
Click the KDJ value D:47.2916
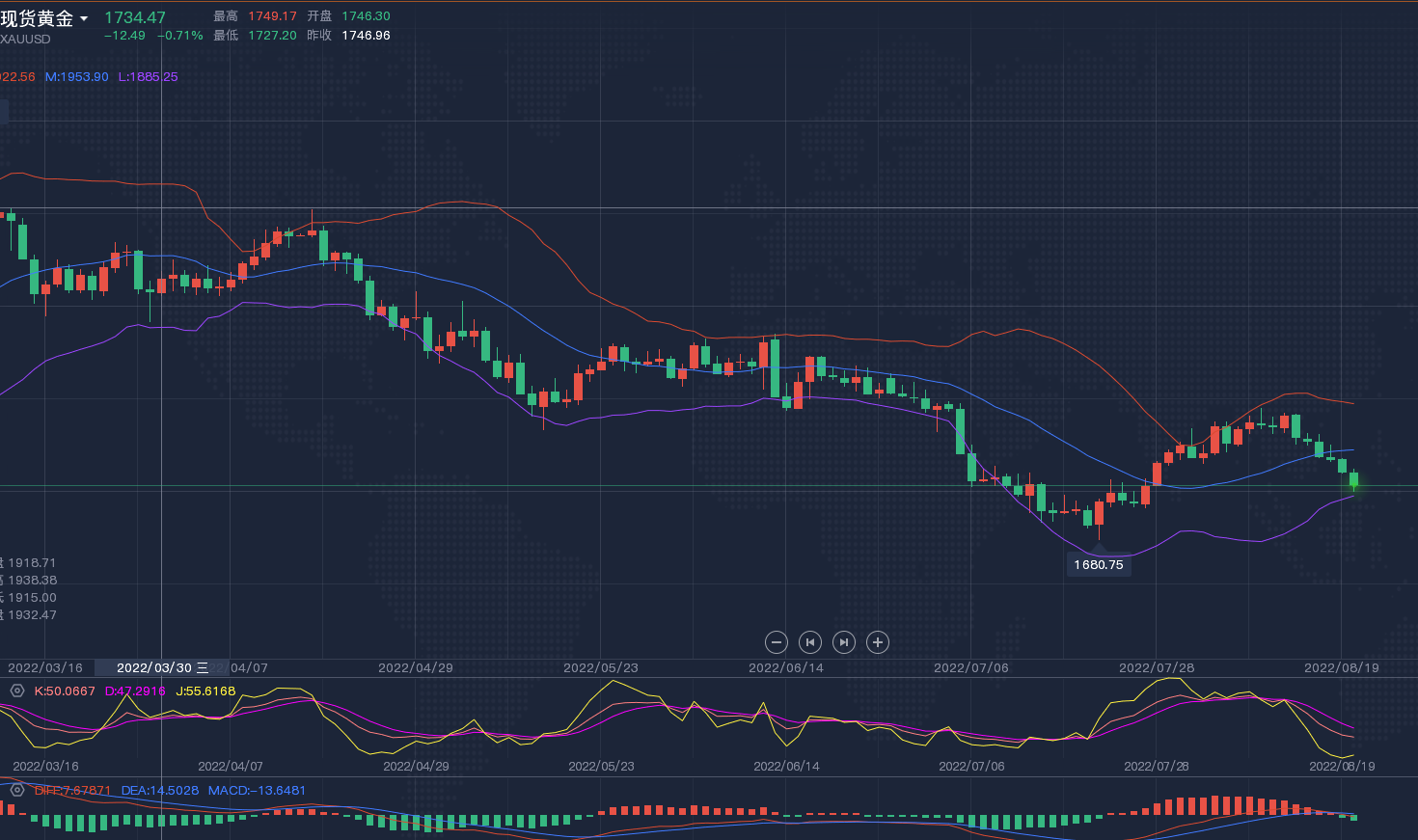[135, 691]
